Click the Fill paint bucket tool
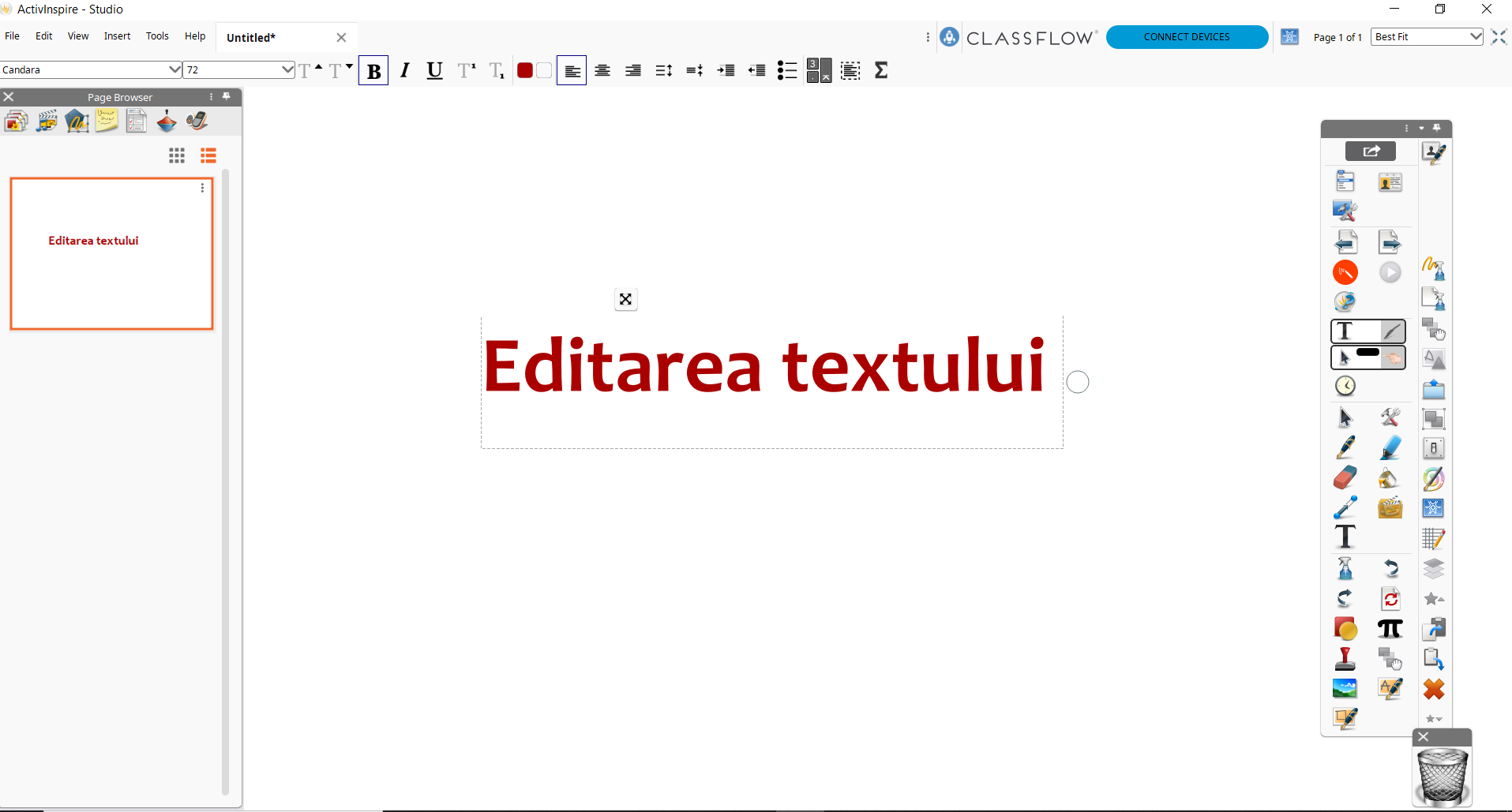This screenshot has height=812, width=1512. click(1389, 478)
